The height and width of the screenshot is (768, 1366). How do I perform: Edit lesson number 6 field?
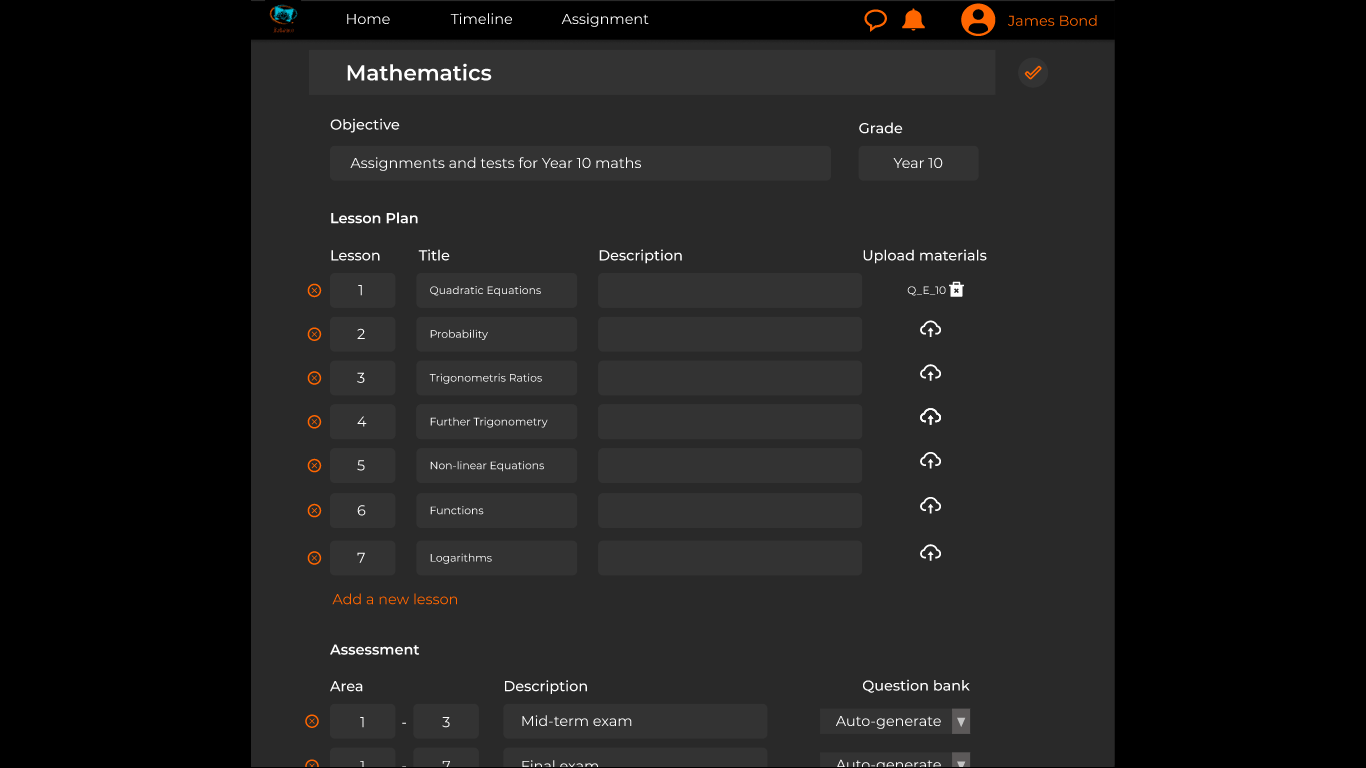(x=362, y=510)
